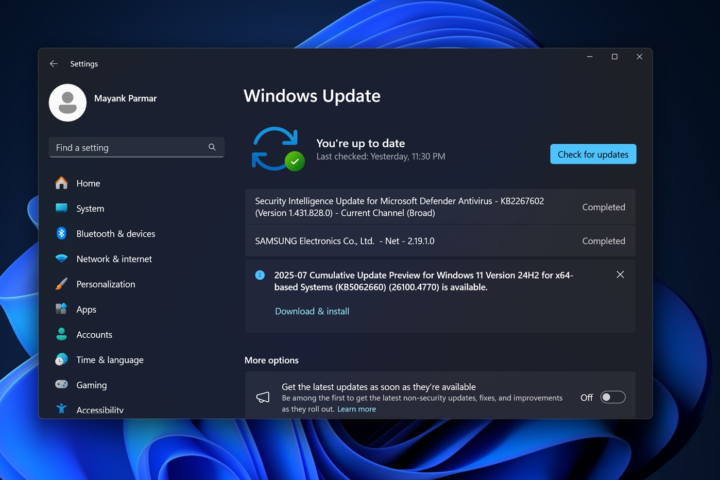Click the Download & install link
Screen dimensions: 720x480
[x=312, y=311]
